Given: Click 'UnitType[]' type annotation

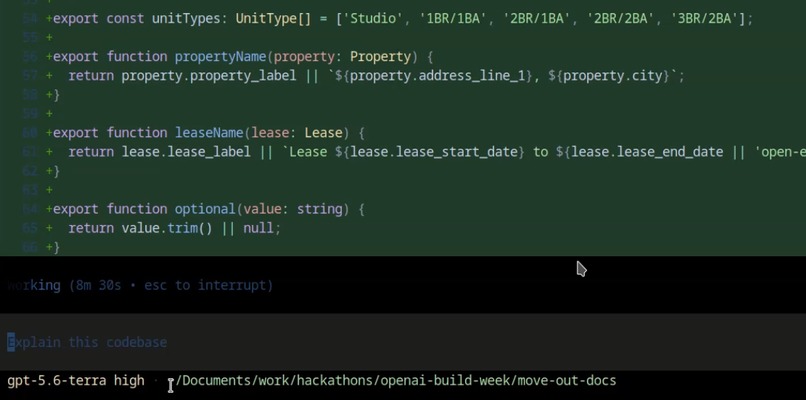Looking at the screenshot, I should click(x=273, y=19).
